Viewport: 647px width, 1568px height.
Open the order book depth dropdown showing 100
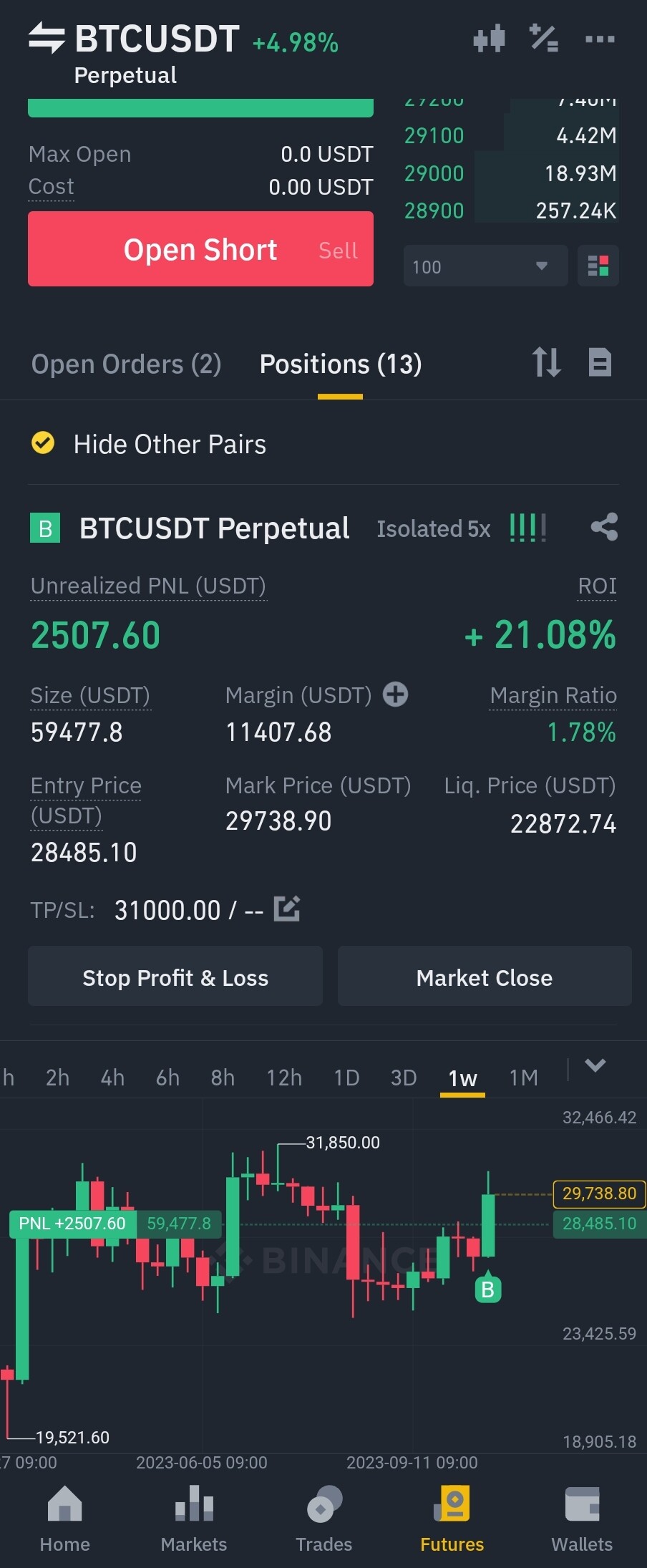click(485, 266)
